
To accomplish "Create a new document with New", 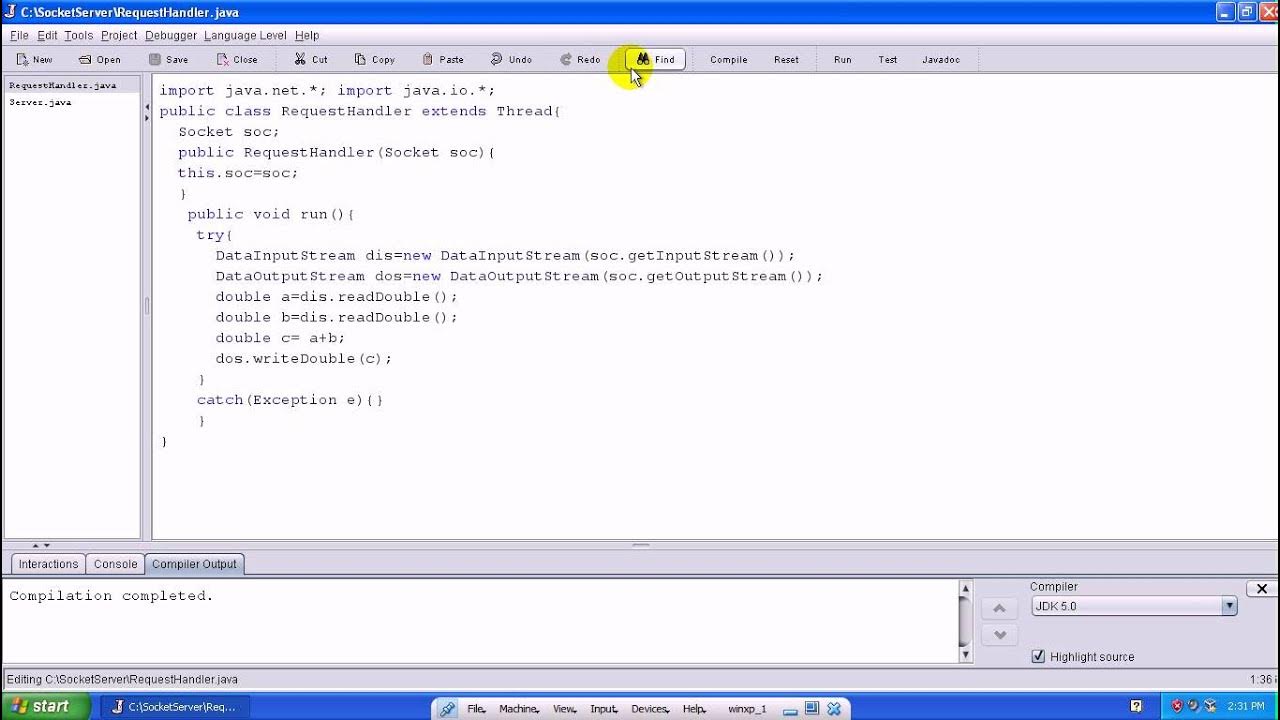I will pos(34,60).
